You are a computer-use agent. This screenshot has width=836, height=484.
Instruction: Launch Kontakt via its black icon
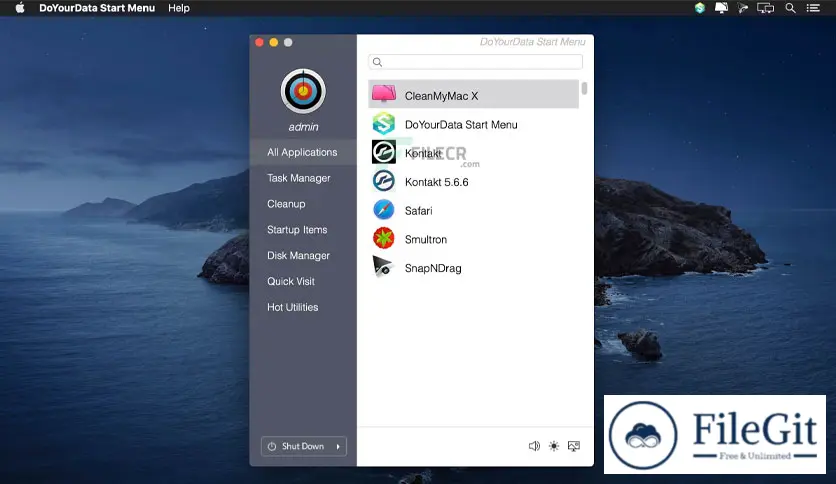click(x=384, y=152)
